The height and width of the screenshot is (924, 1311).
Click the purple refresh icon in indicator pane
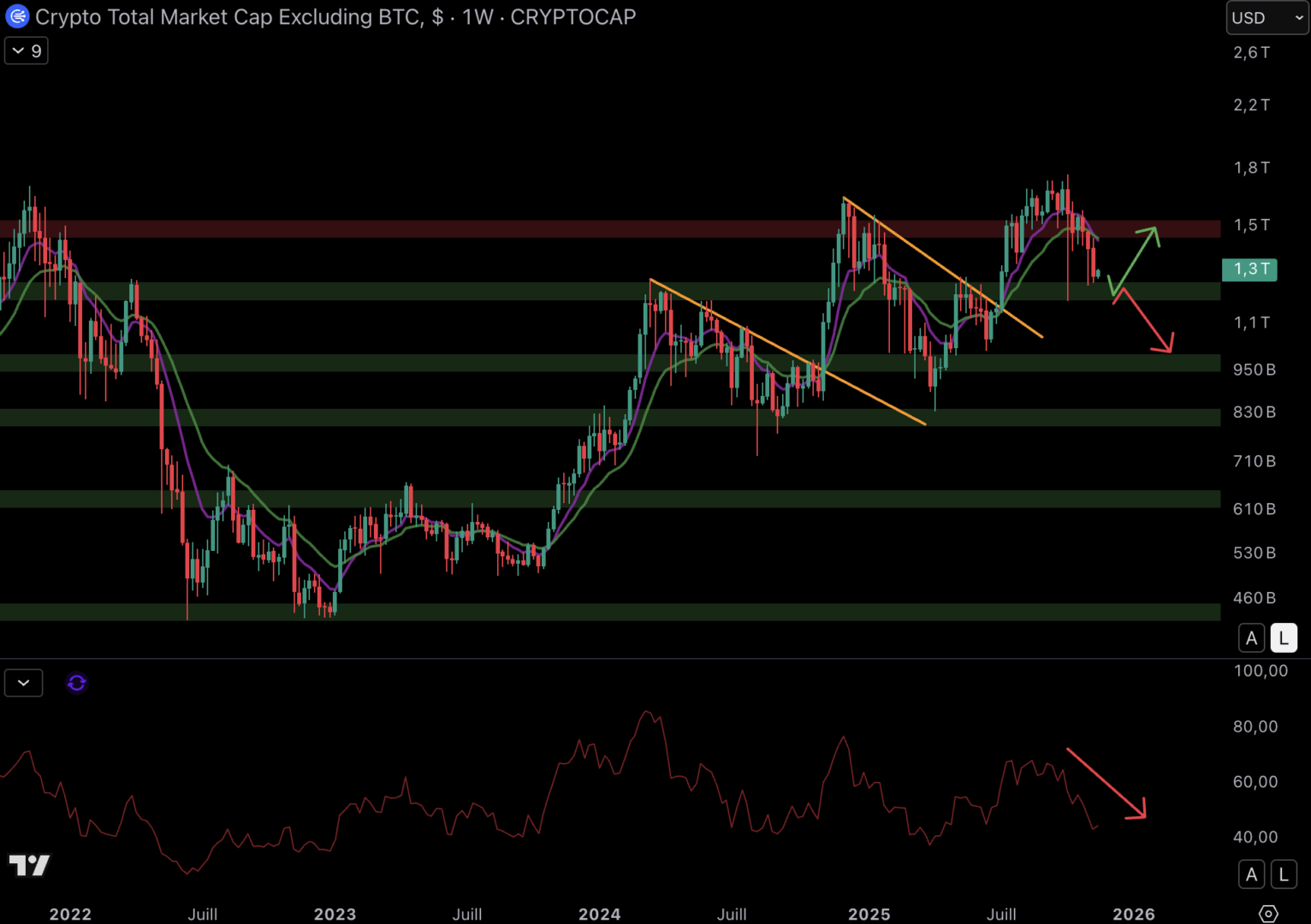[77, 683]
